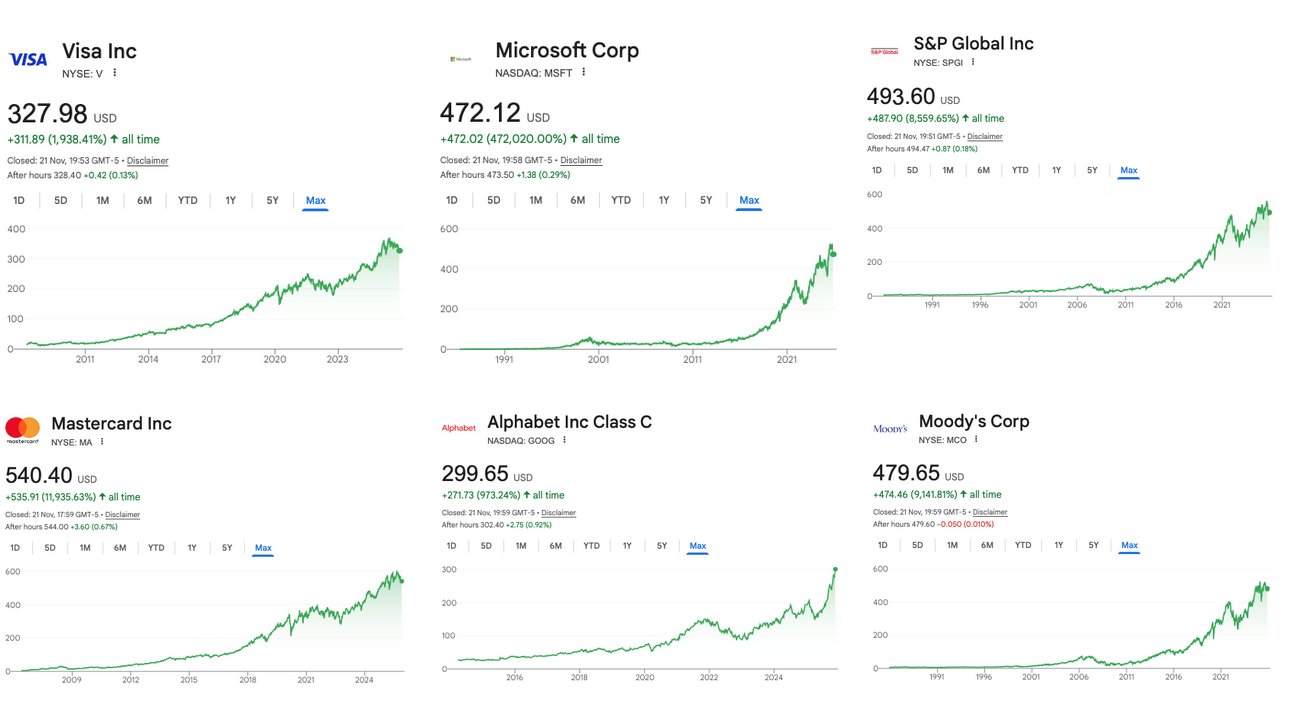Click the endpoint dot on Alphabet chart
The width and height of the screenshot is (1298, 712).
pos(835,570)
